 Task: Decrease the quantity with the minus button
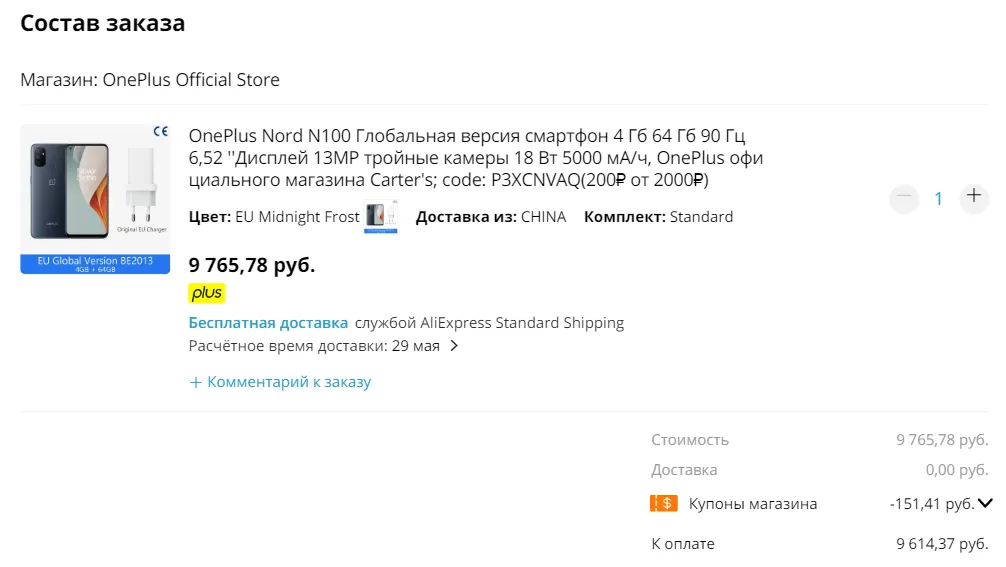pos(904,198)
